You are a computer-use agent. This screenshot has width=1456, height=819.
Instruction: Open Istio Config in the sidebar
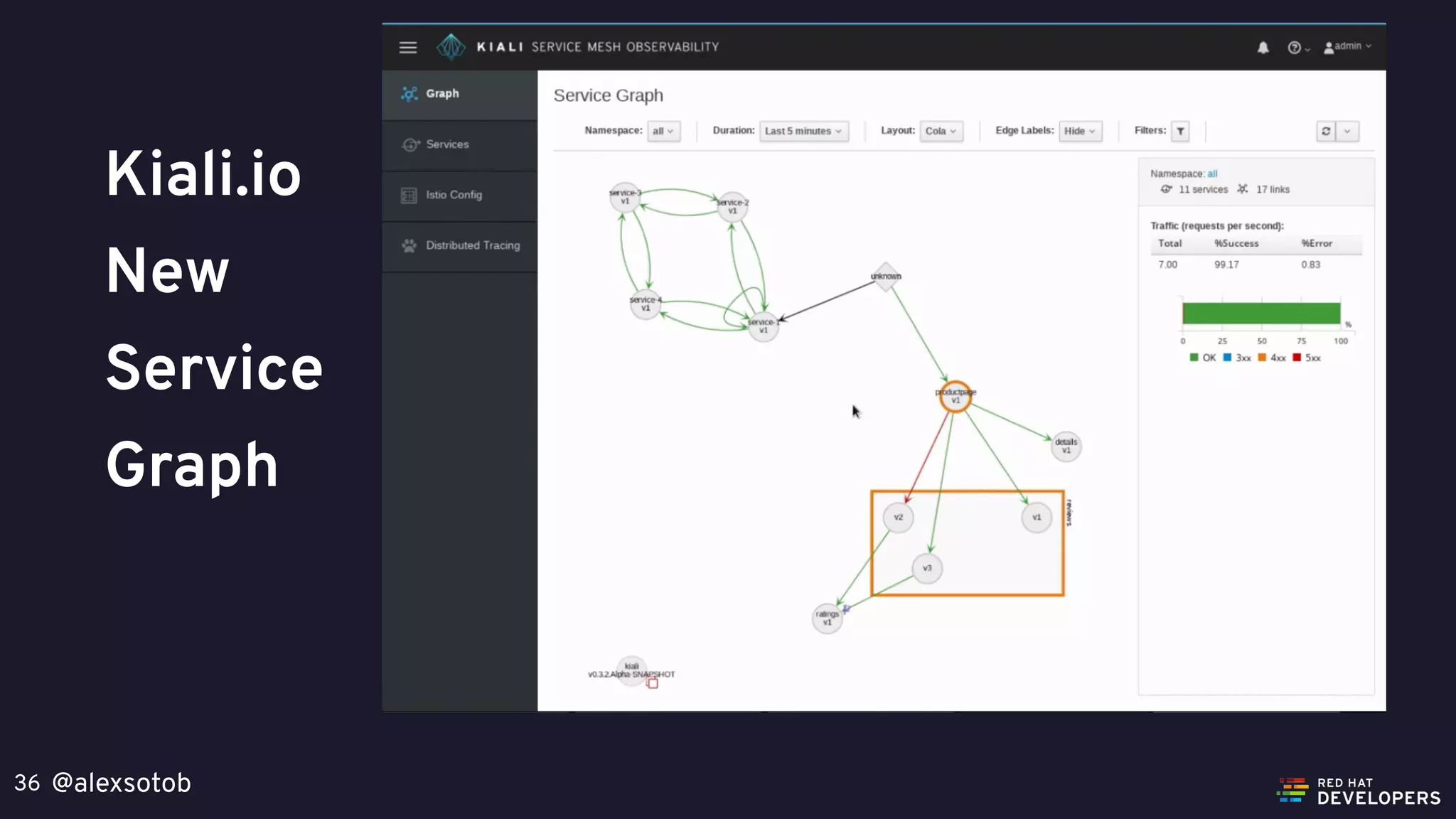point(459,196)
